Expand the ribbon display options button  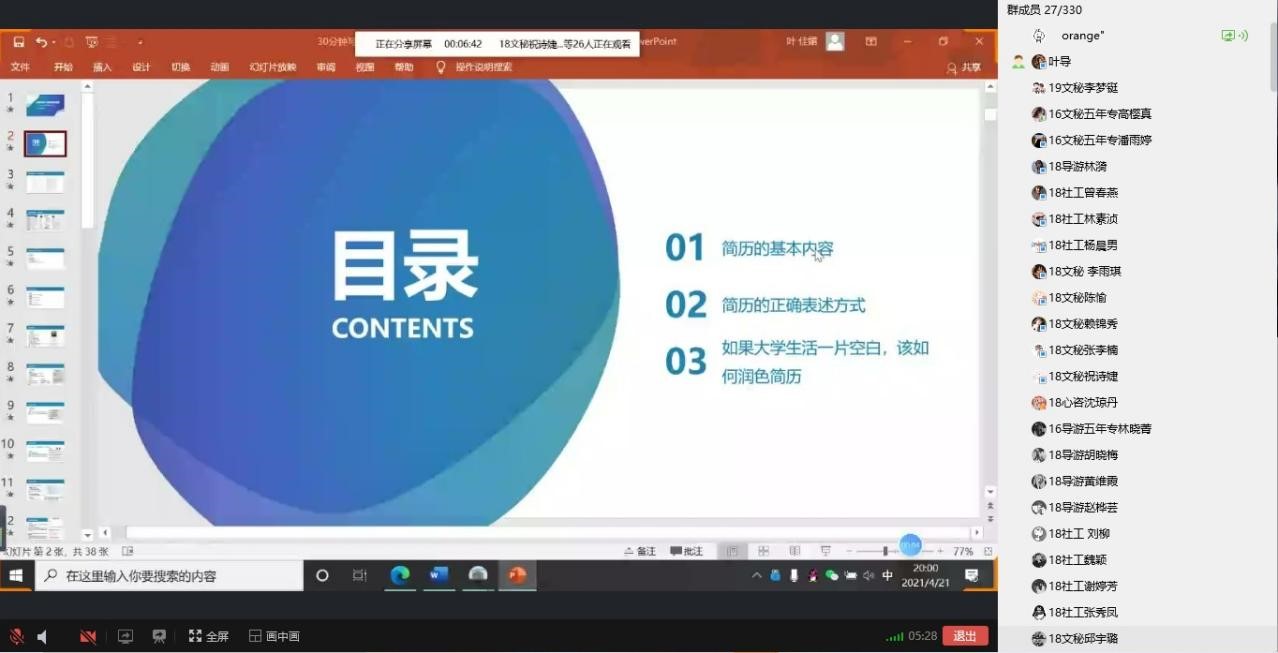(871, 42)
